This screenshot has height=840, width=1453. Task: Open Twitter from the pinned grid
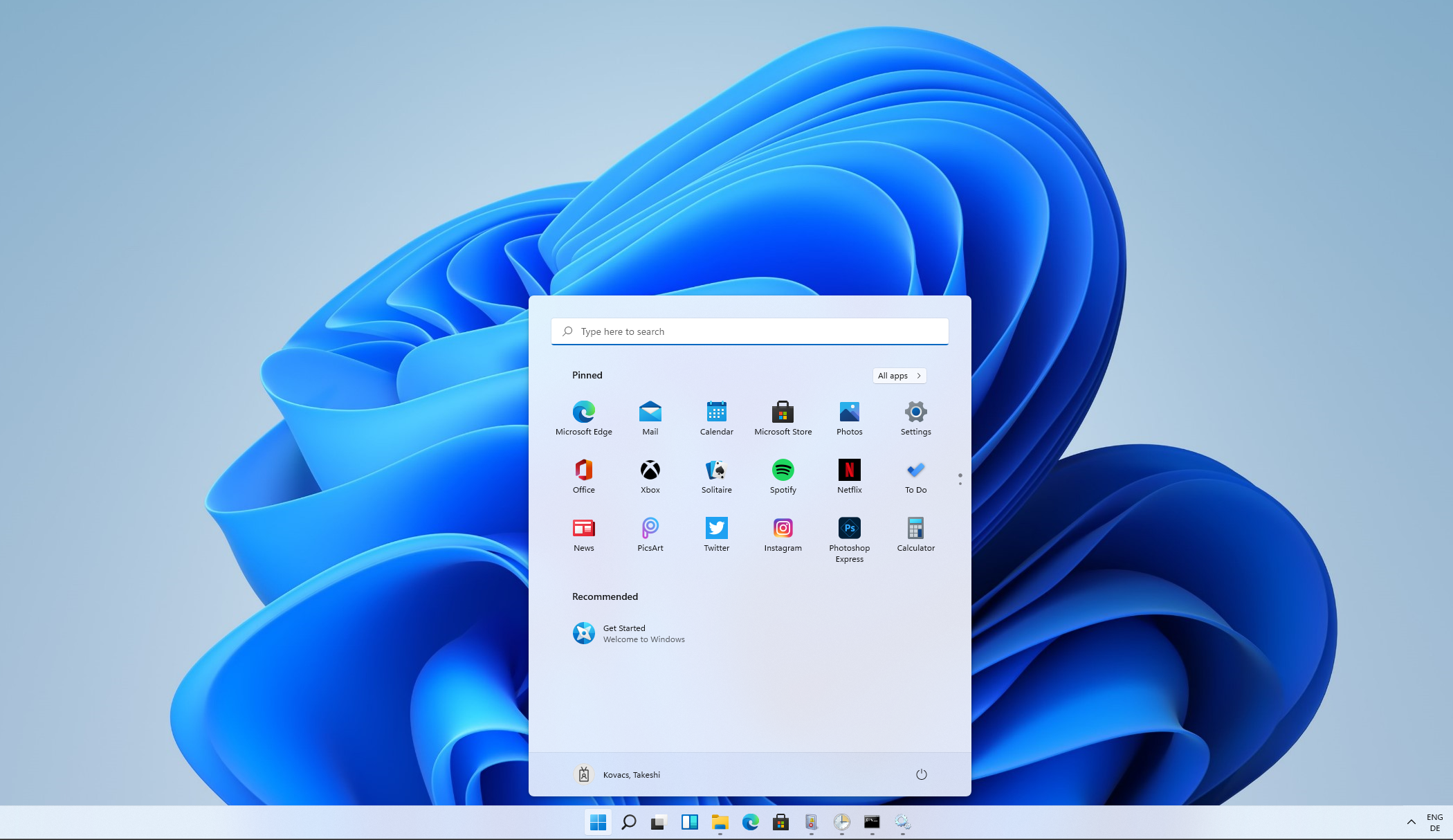coord(716,534)
